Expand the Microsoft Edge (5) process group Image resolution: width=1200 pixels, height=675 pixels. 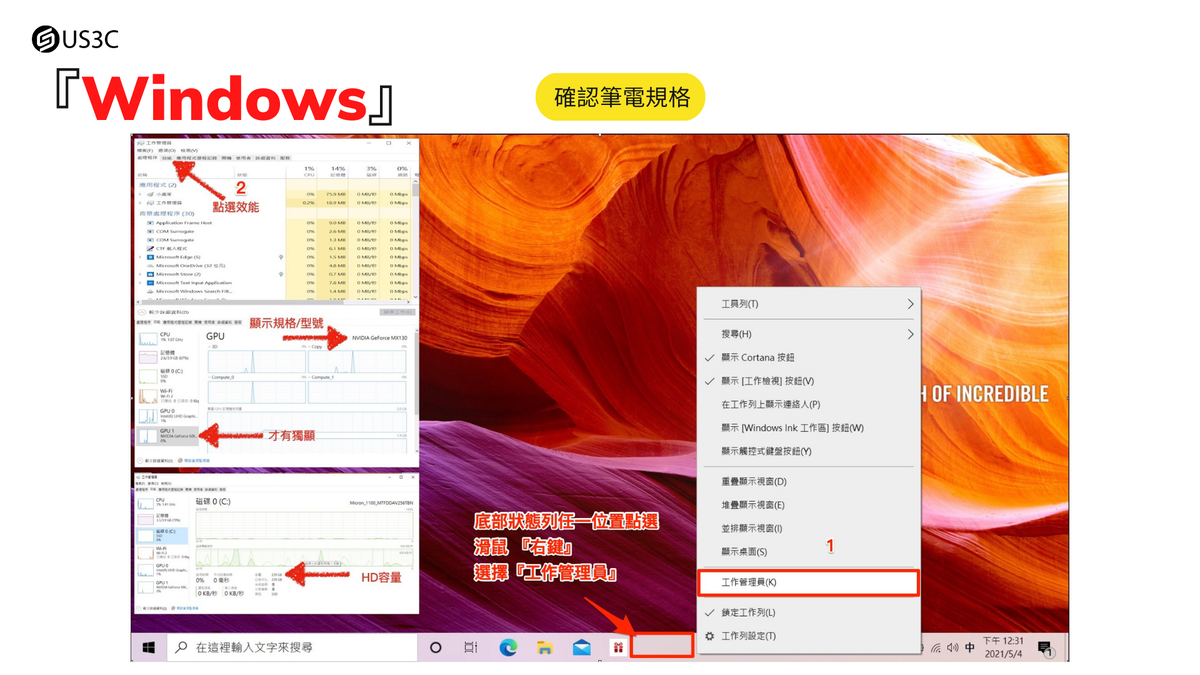(140, 257)
